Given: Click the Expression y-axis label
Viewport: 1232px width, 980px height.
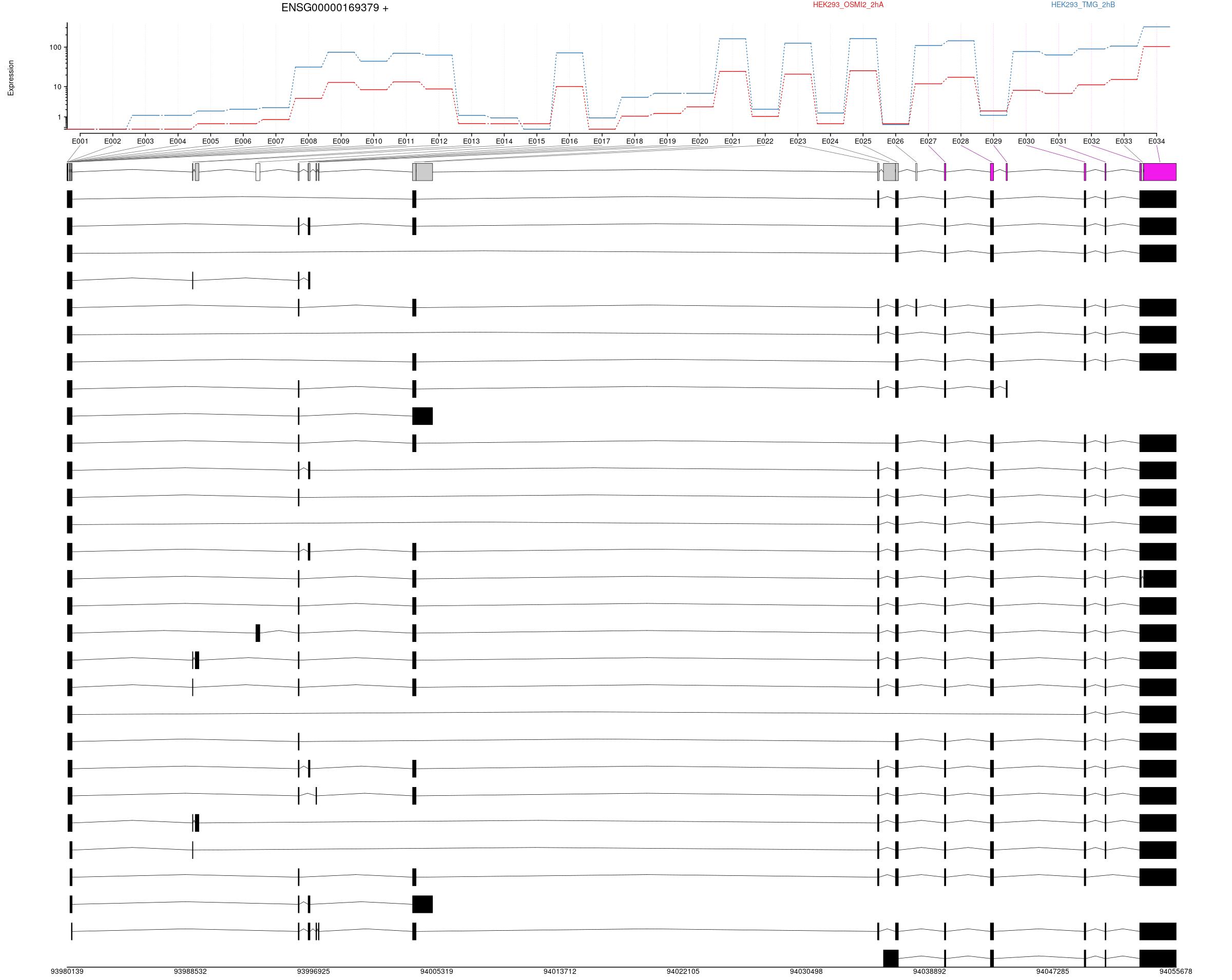Looking at the screenshot, I should coord(11,78).
